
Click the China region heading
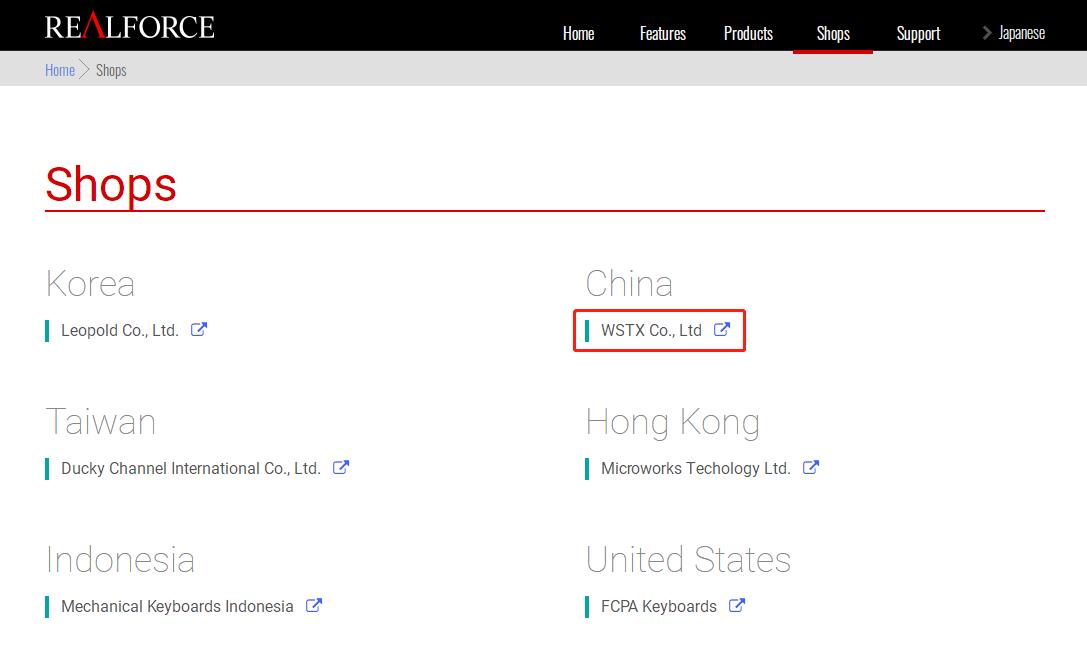point(629,284)
